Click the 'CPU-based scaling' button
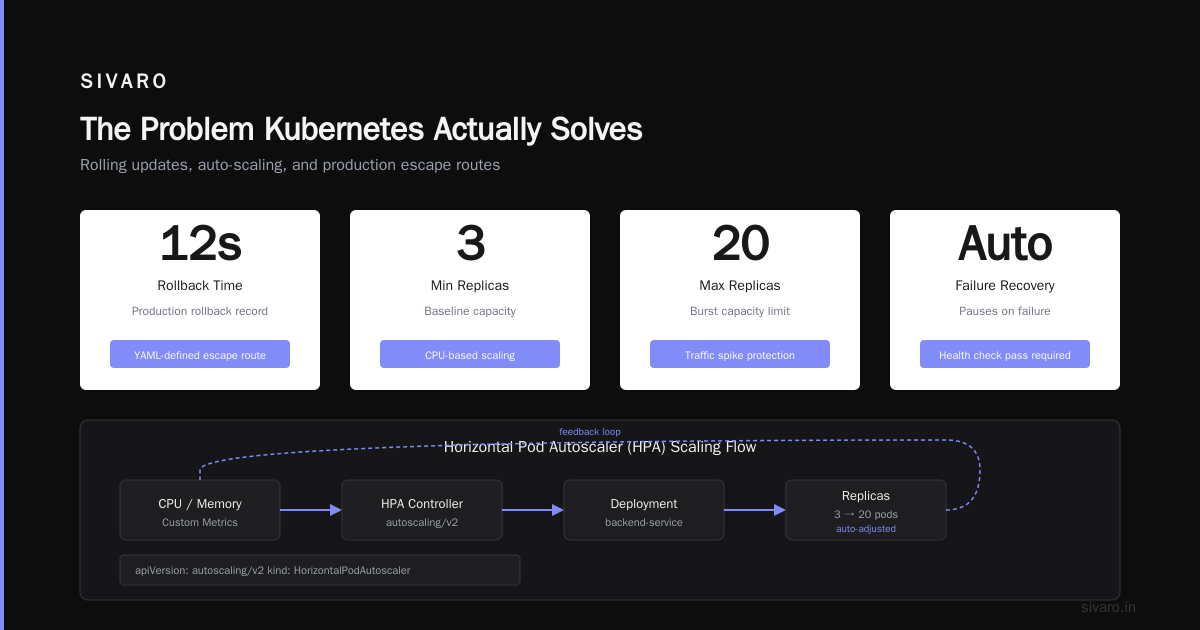 click(x=470, y=354)
